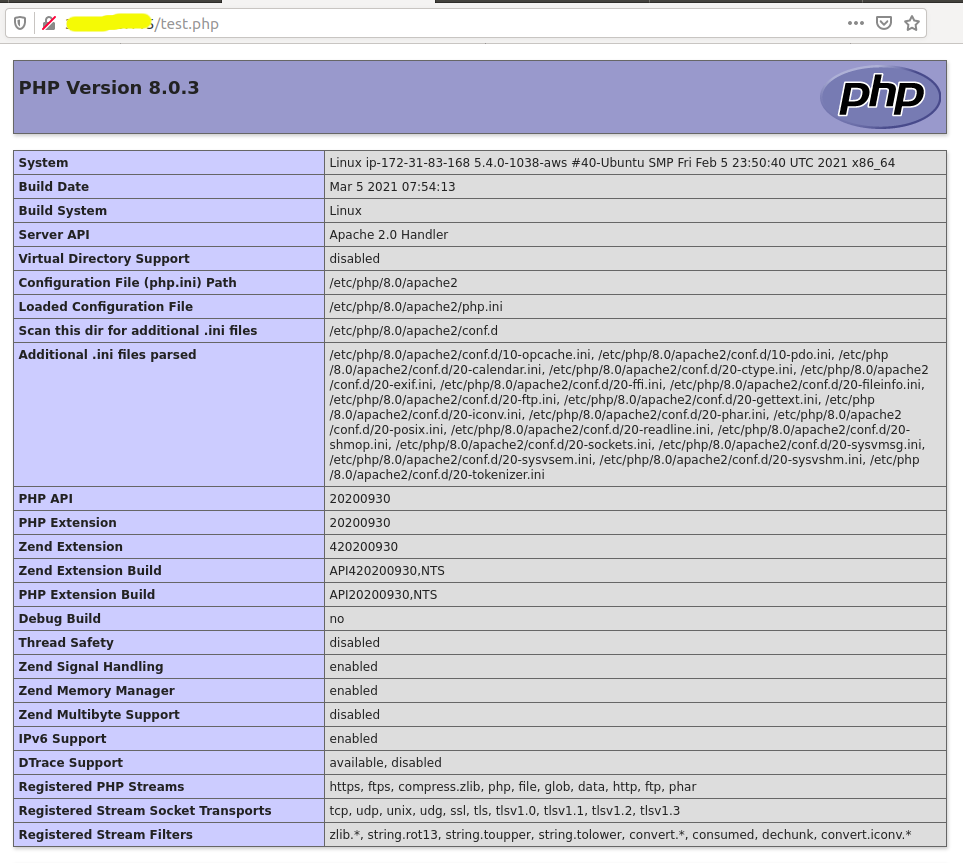
Task: Click the tcp, udp, unix transports value
Action: pyautogui.click(x=504, y=810)
